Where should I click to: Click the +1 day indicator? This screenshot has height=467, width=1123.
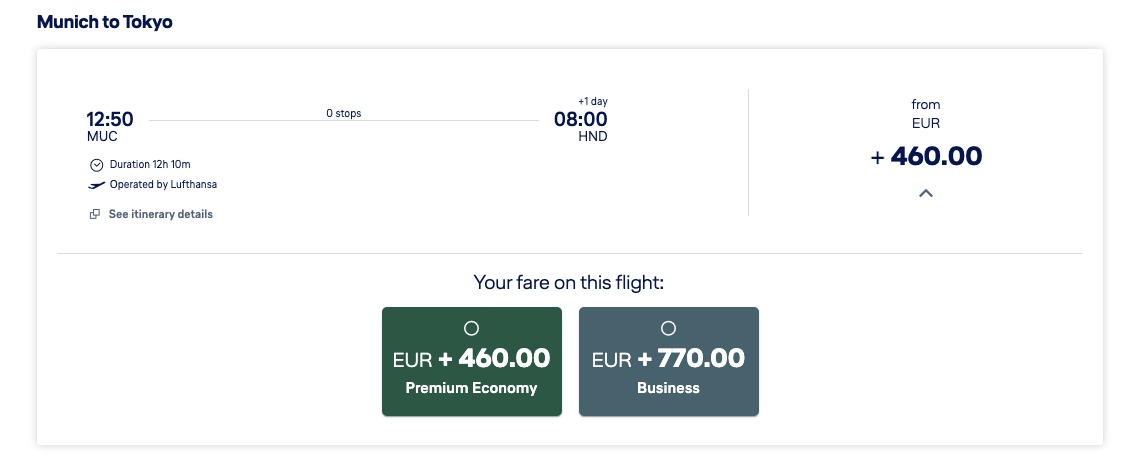(593, 102)
